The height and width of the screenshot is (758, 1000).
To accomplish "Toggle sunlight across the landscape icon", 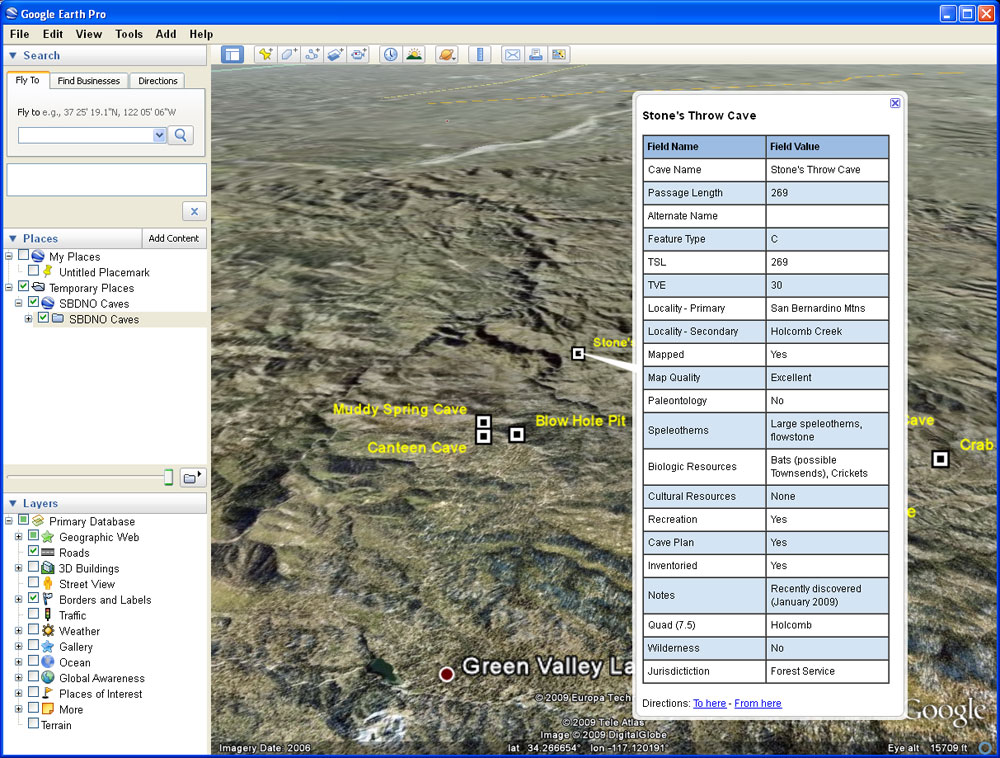I will point(414,55).
